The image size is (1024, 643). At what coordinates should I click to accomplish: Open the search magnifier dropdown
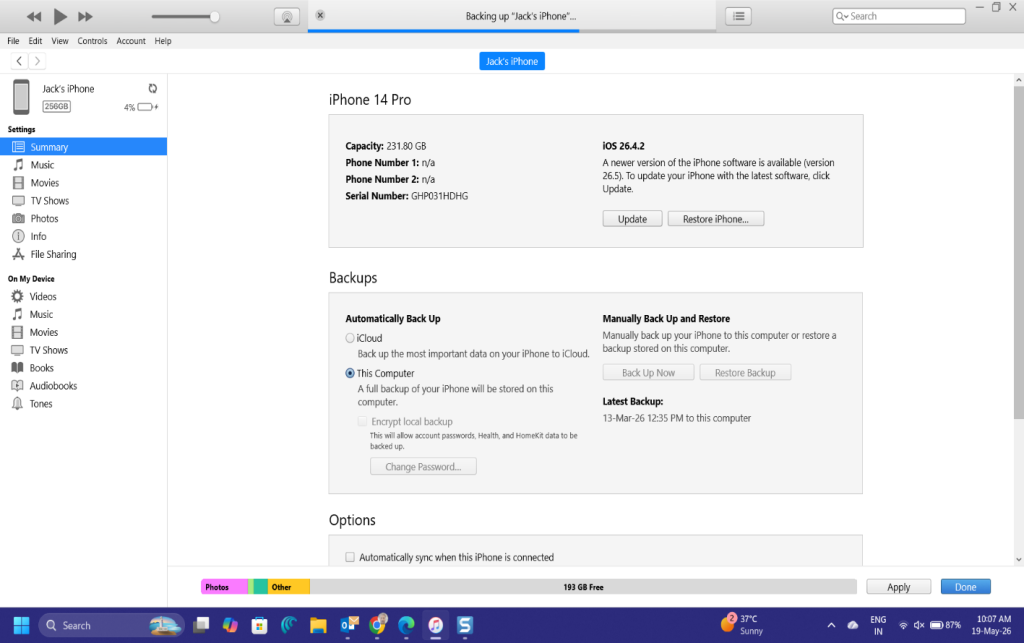click(842, 16)
